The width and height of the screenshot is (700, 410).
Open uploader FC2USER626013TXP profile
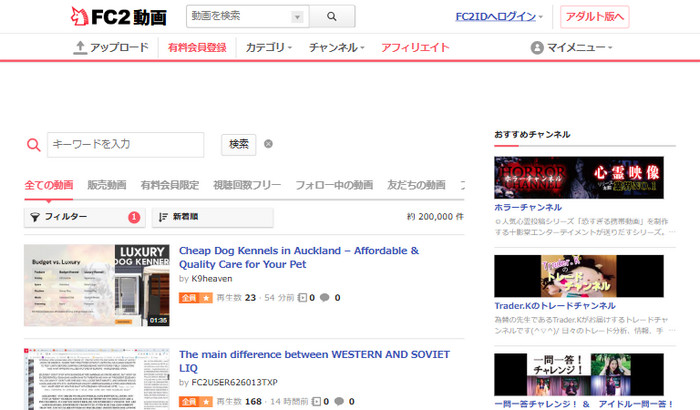point(234,382)
